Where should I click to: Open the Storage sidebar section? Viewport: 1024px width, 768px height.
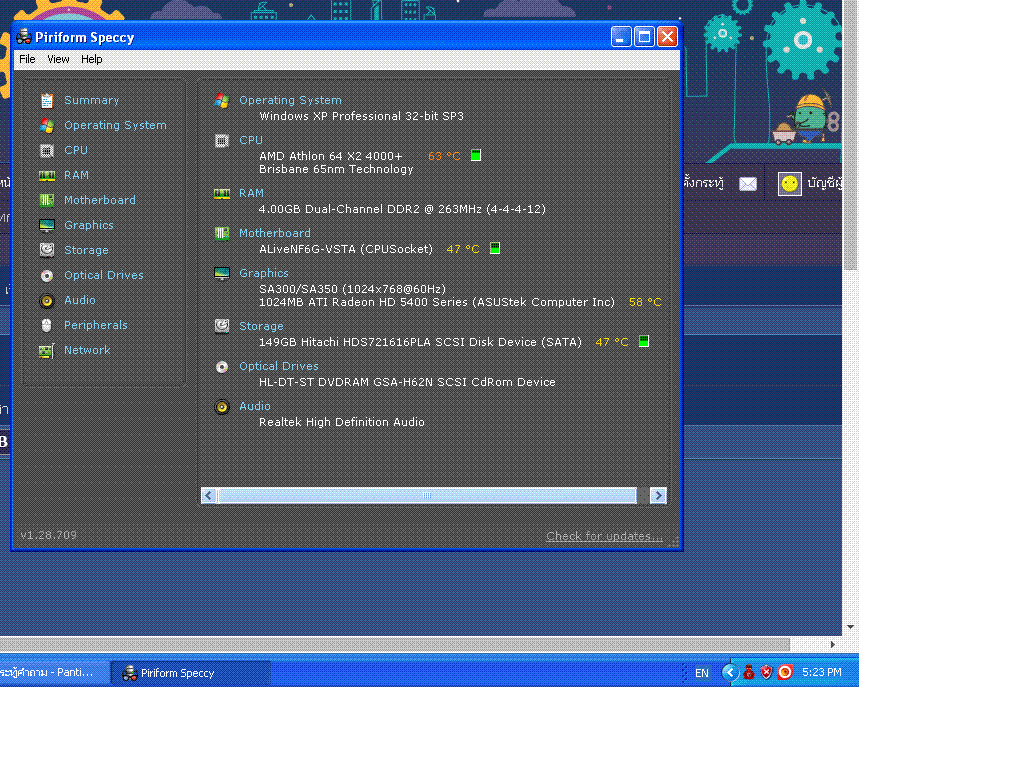point(86,250)
